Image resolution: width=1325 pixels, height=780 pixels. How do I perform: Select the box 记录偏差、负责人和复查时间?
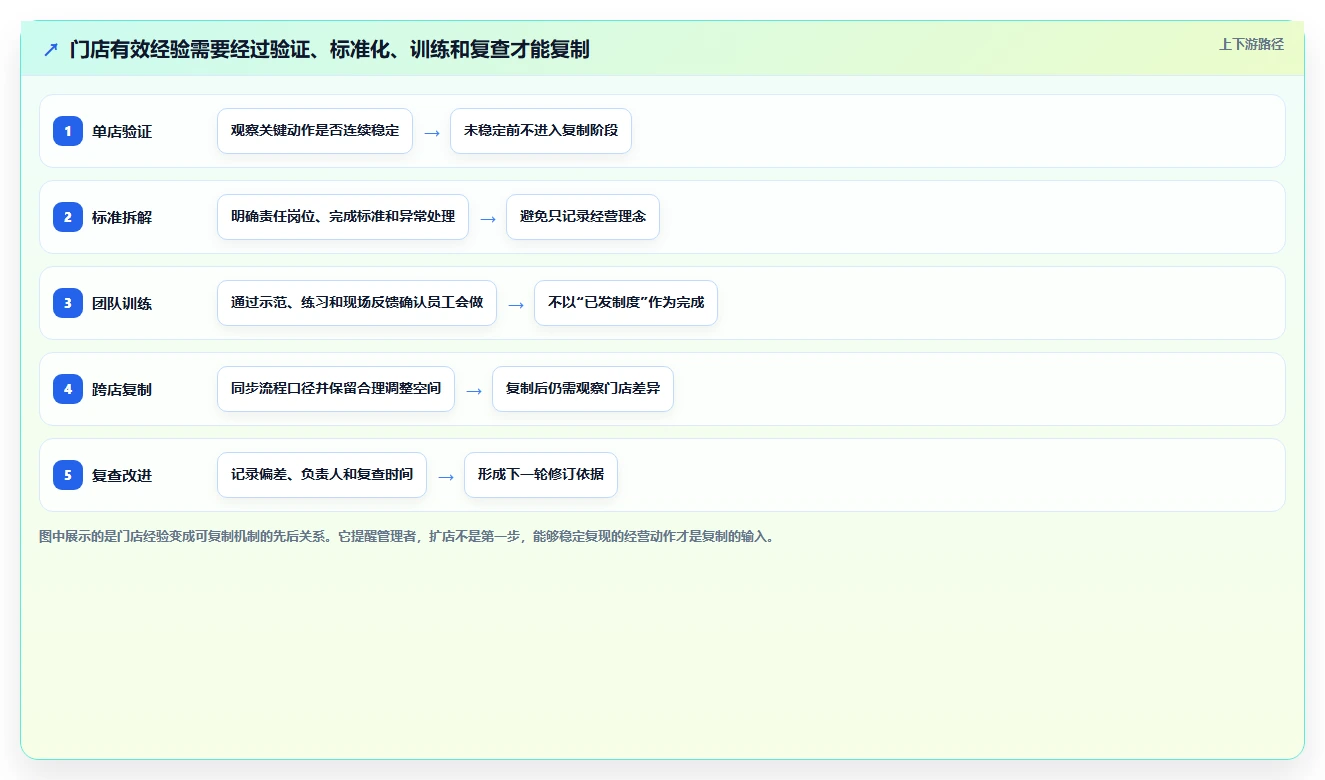[322, 475]
